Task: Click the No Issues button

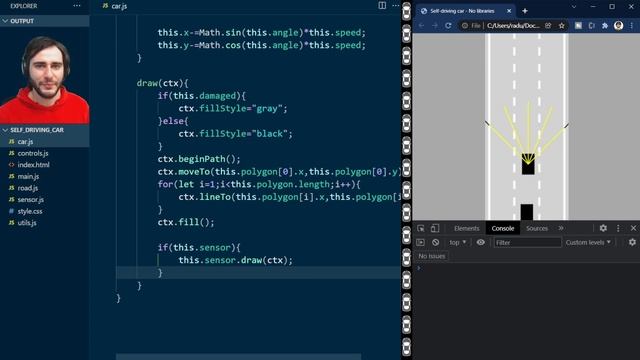Action: click(431, 256)
